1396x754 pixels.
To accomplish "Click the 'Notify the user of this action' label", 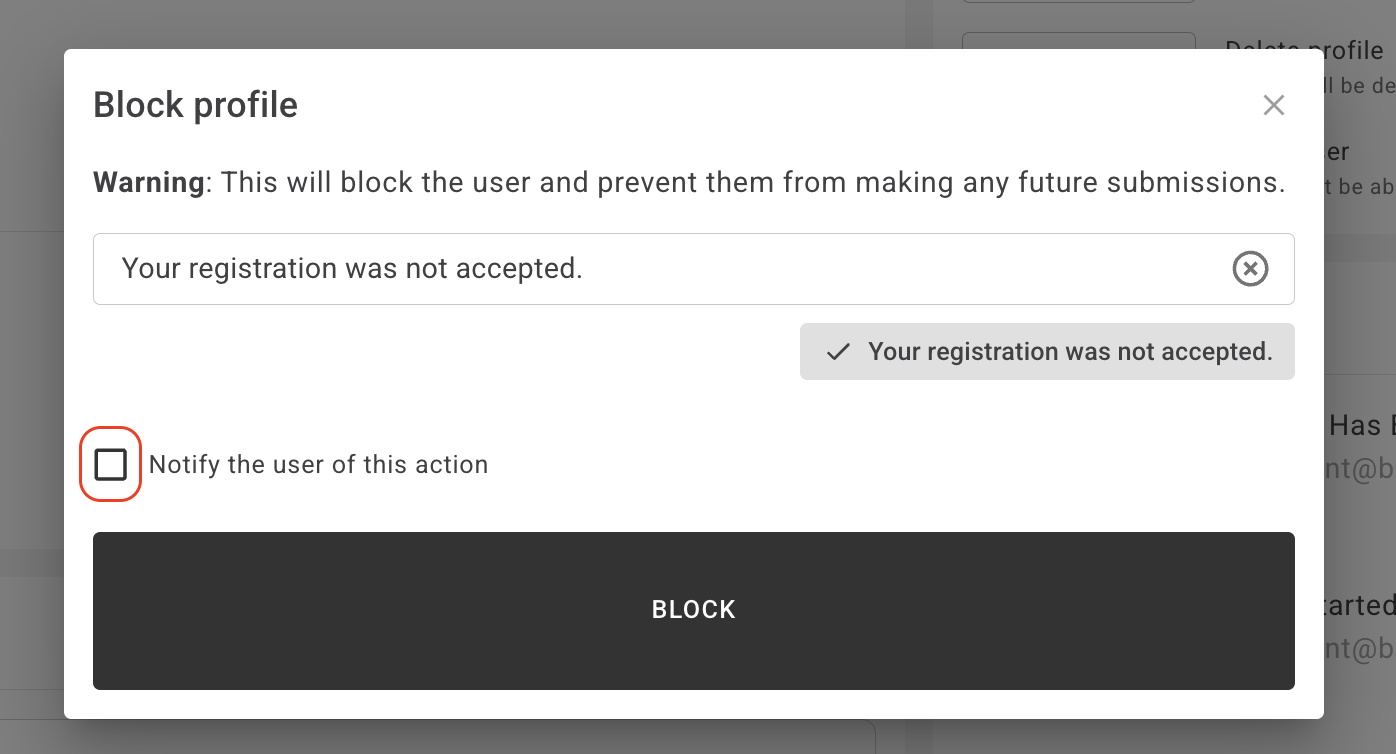I will click(318, 465).
